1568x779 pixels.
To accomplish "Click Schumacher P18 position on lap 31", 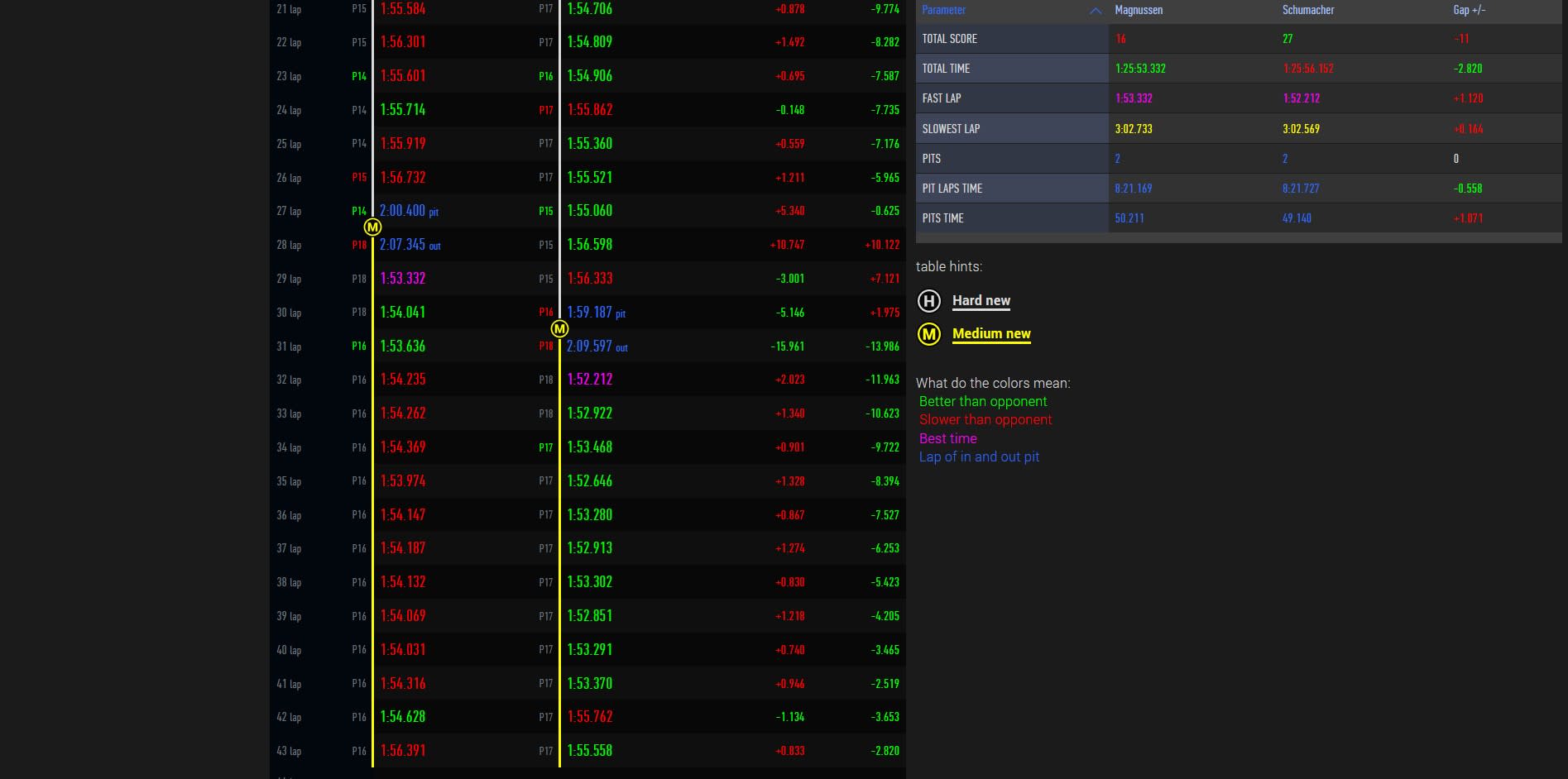I will click(x=546, y=346).
